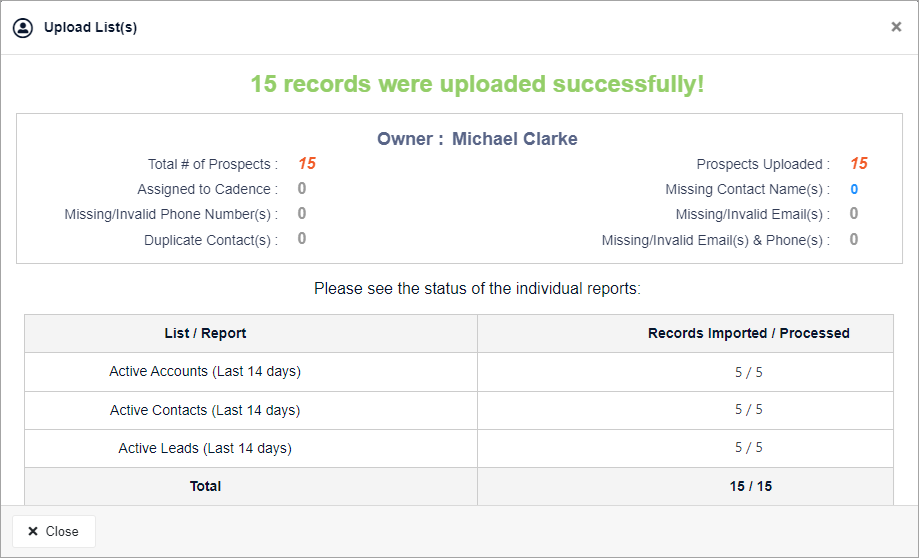Image resolution: width=919 pixels, height=558 pixels.
Task: Click the Records Imported / Processed column header
Action: coord(748,333)
